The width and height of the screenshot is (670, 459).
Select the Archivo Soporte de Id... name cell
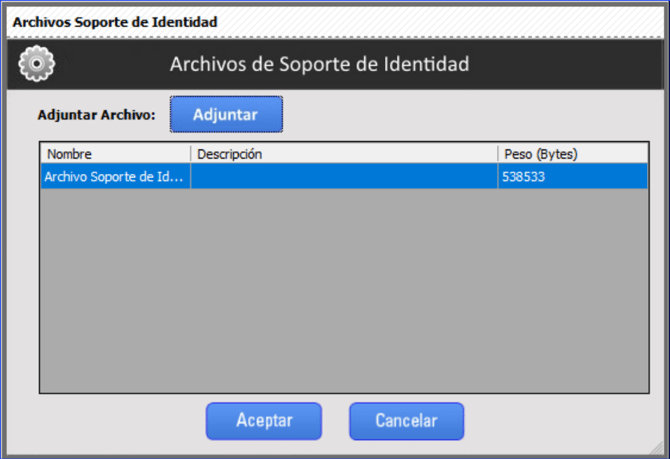pos(115,176)
